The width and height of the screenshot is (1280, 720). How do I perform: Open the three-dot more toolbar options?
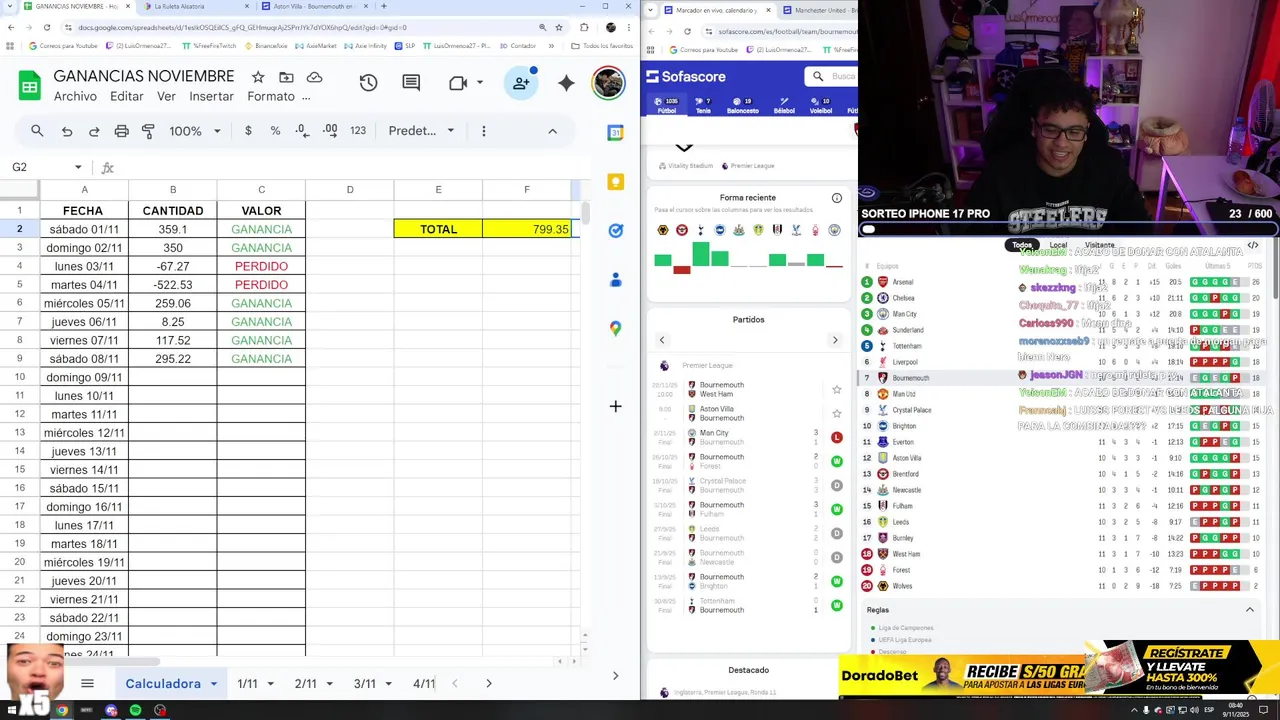tap(483, 131)
